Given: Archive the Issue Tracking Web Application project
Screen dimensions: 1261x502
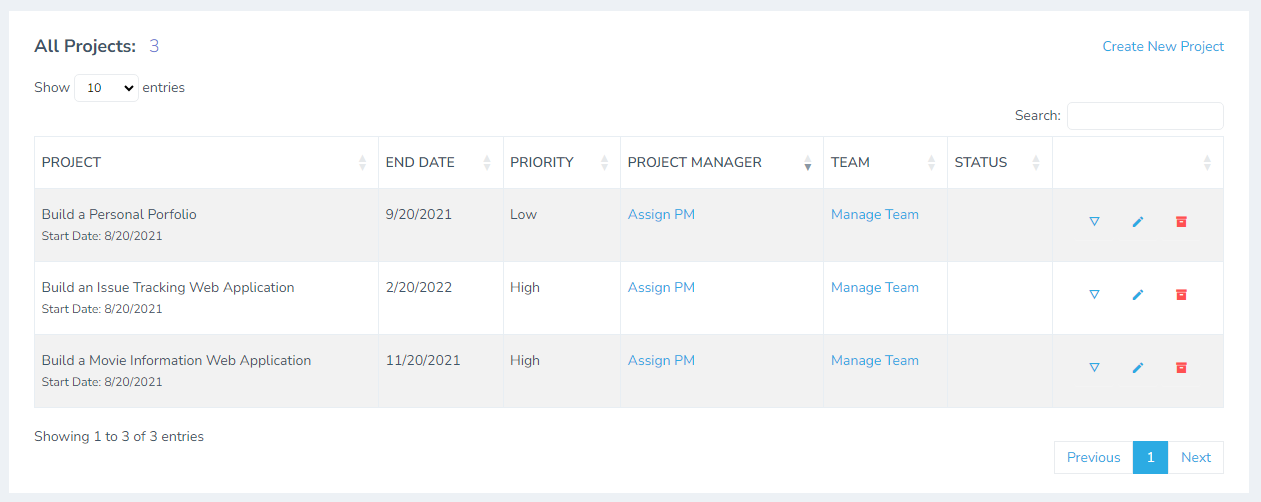Looking at the screenshot, I should point(1181,294).
